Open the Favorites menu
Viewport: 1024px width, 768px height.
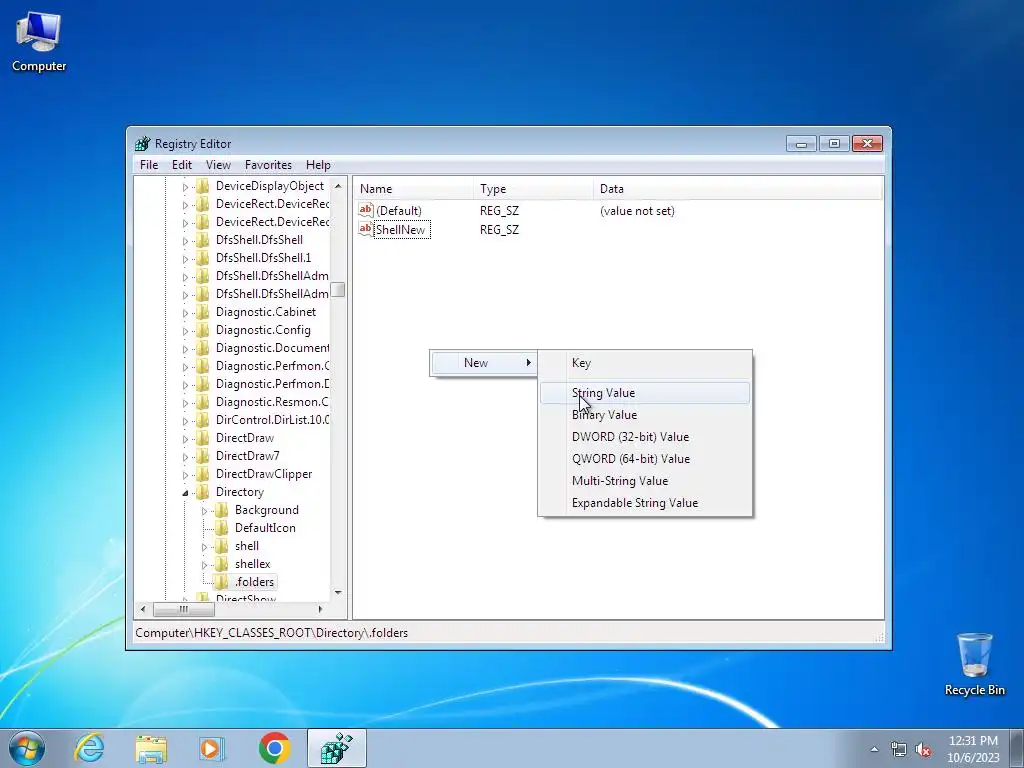coord(268,165)
